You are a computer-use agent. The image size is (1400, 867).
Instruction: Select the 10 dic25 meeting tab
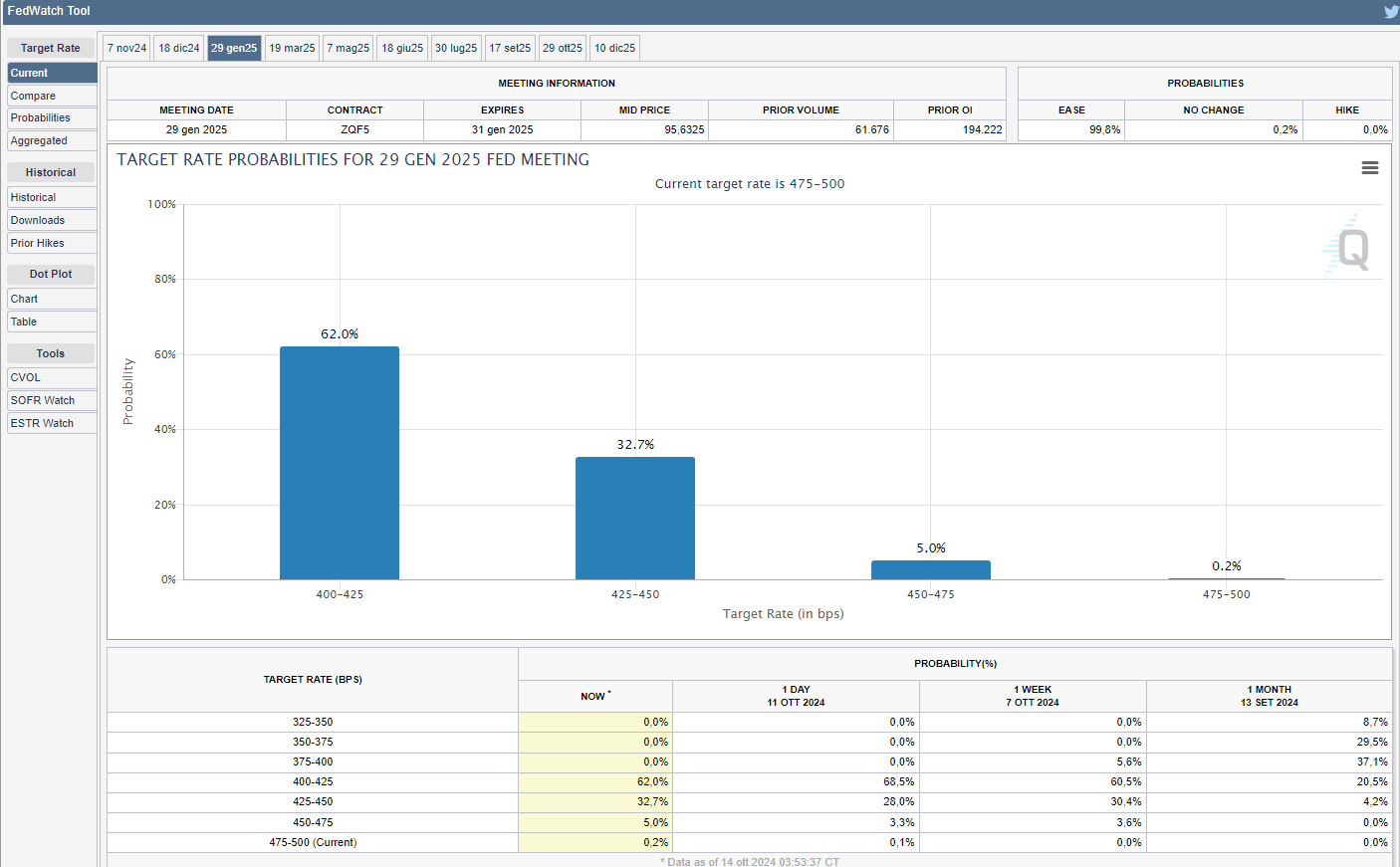[614, 48]
